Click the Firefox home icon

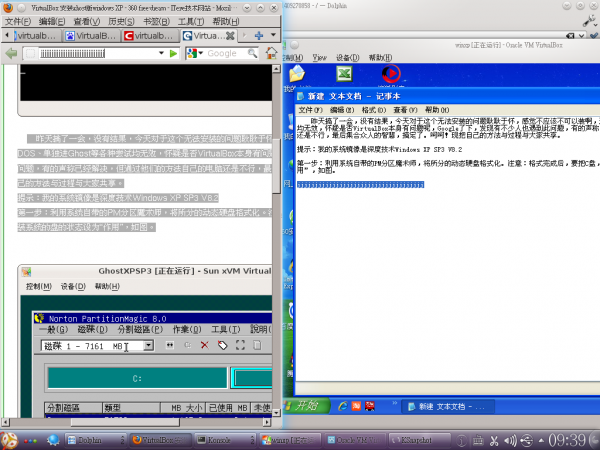coord(271,53)
